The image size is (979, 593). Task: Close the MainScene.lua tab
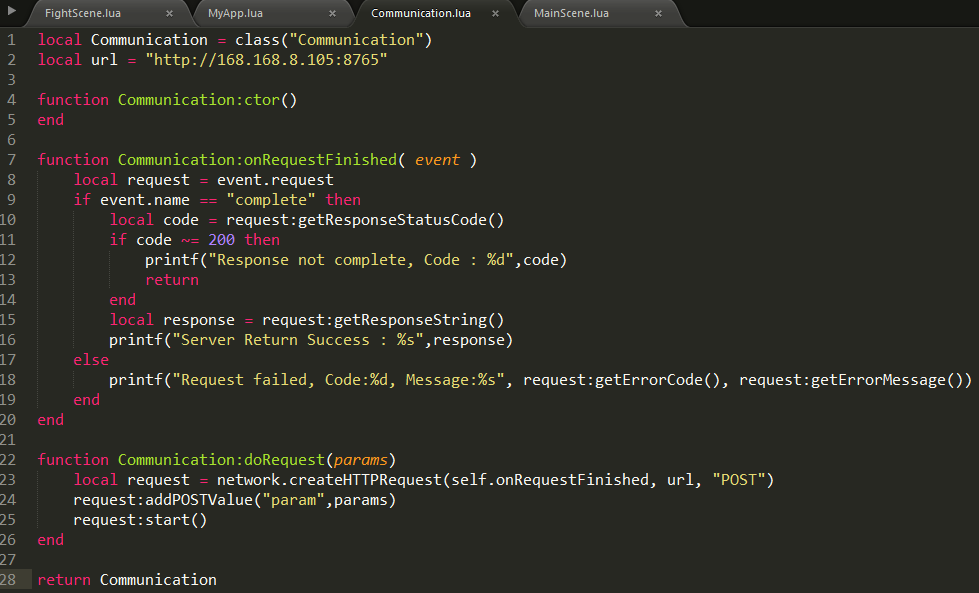tap(658, 13)
